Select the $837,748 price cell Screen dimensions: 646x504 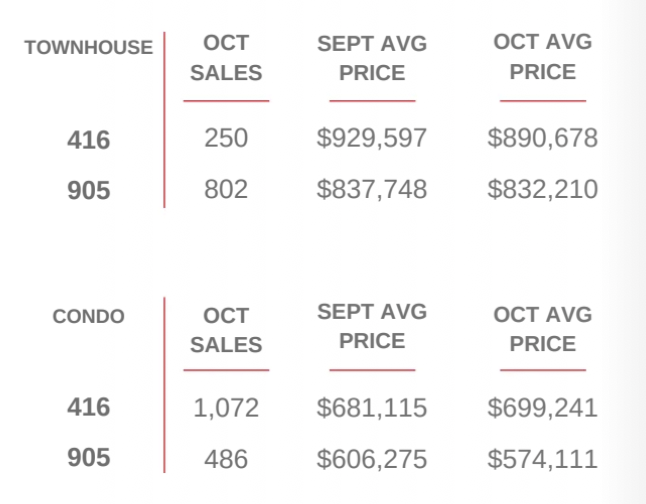(372, 189)
